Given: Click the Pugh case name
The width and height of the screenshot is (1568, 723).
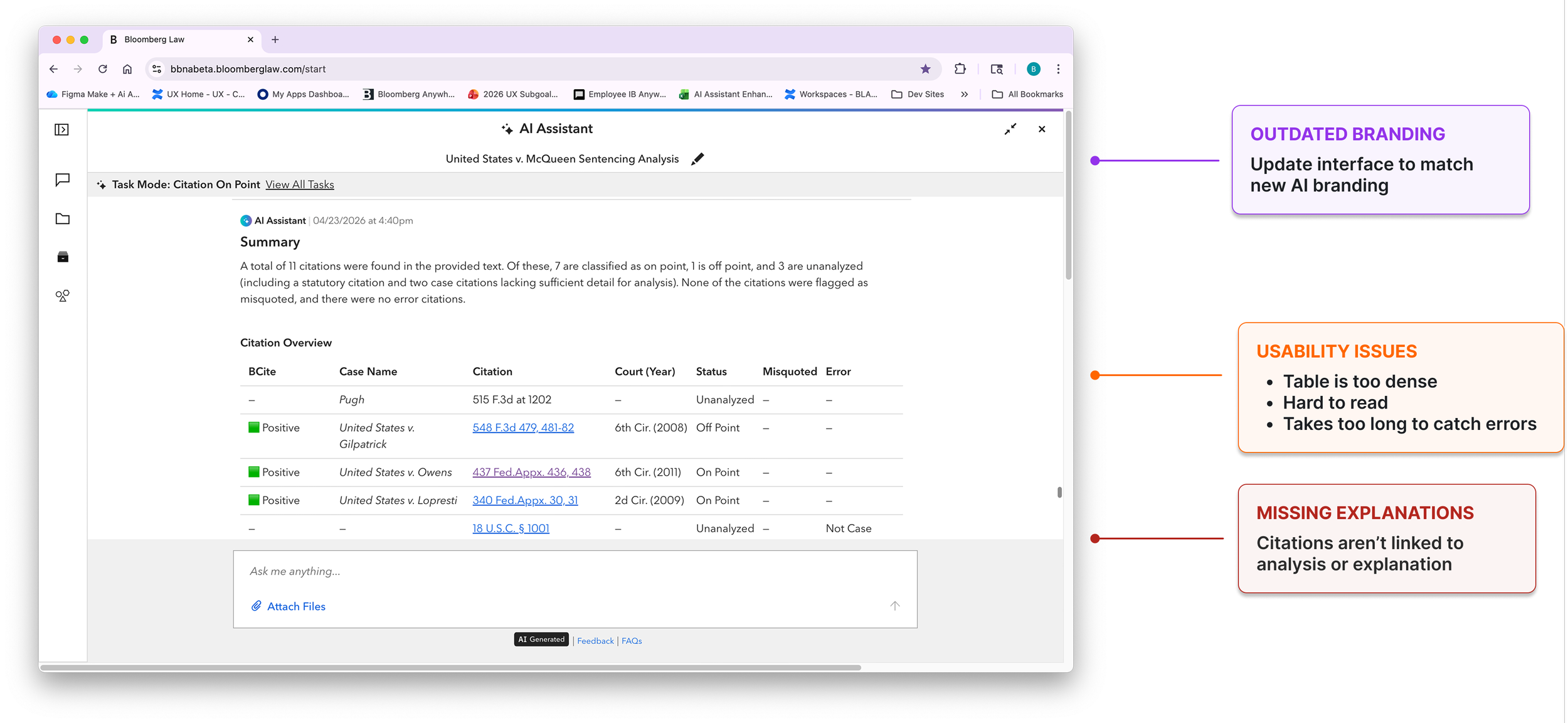Looking at the screenshot, I should [351, 400].
